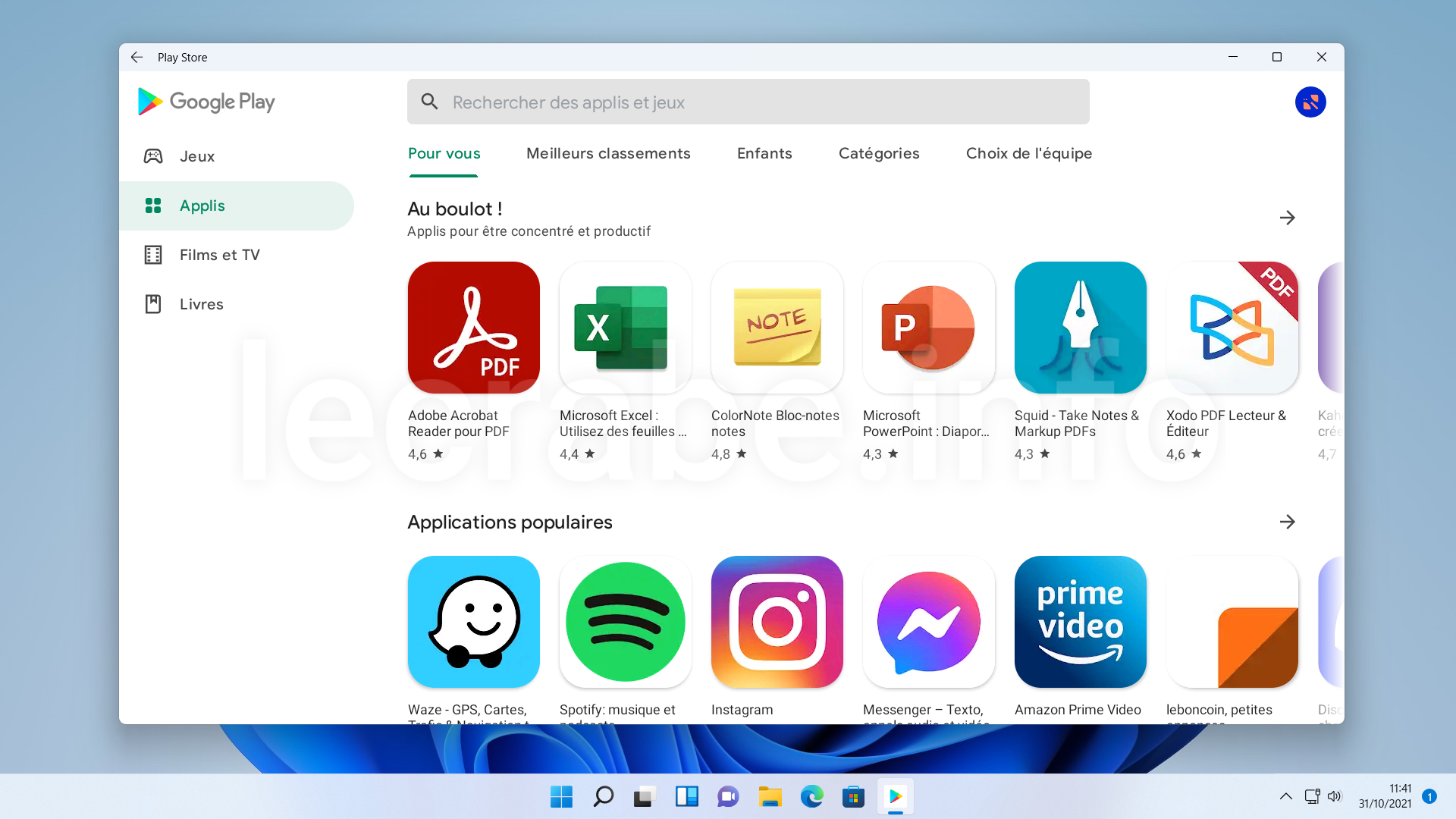The height and width of the screenshot is (819, 1456).
Task: Open ColorNote Bloc-notes notes app
Action: coord(777,327)
